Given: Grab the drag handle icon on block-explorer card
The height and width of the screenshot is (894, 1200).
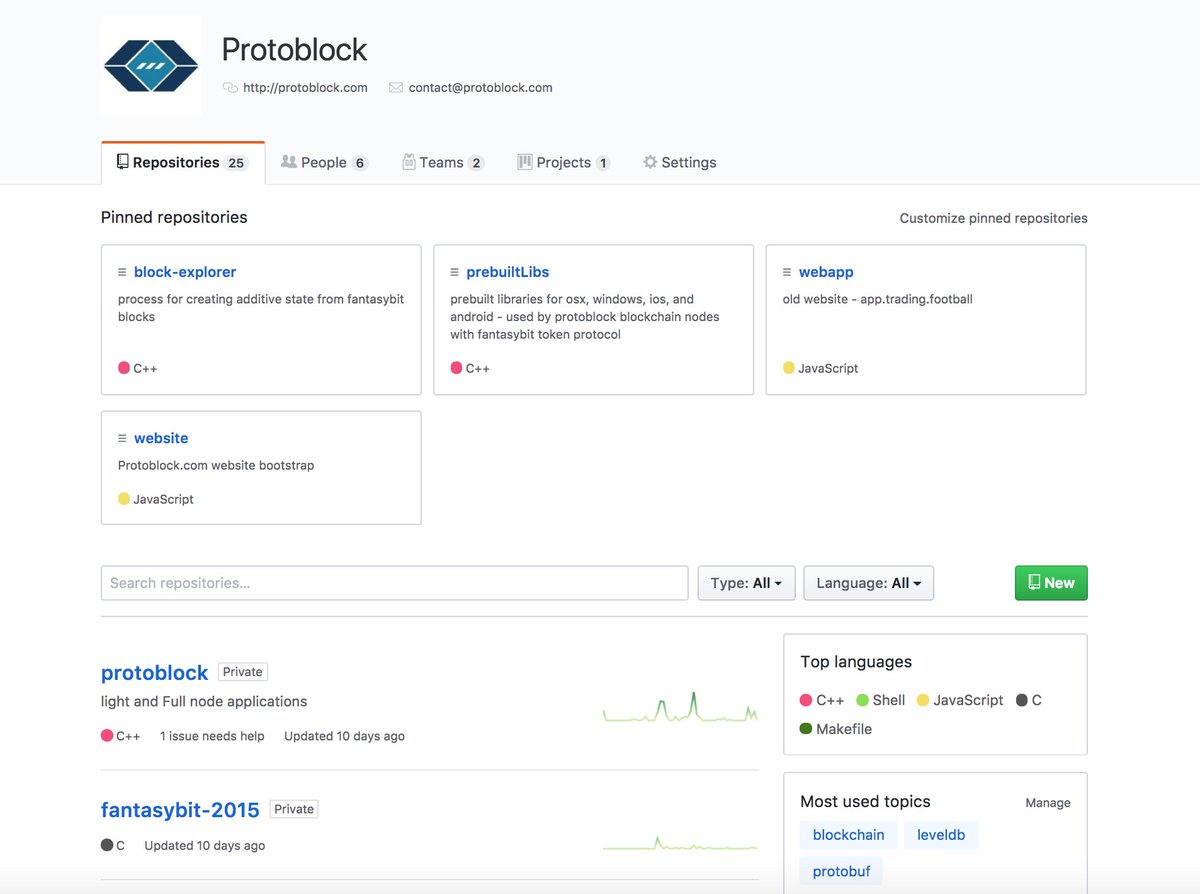Looking at the screenshot, I should (123, 272).
